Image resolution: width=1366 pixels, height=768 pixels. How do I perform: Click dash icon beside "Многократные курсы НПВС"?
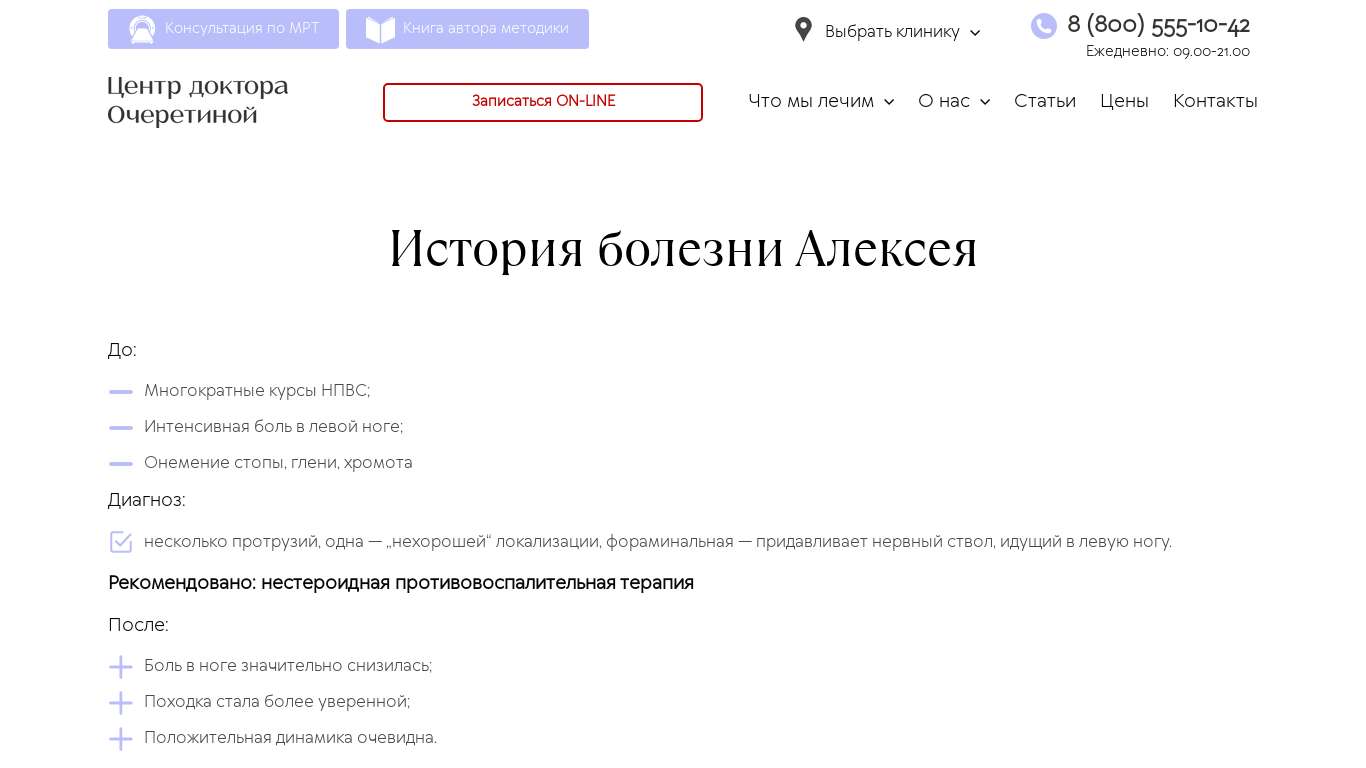click(x=121, y=392)
